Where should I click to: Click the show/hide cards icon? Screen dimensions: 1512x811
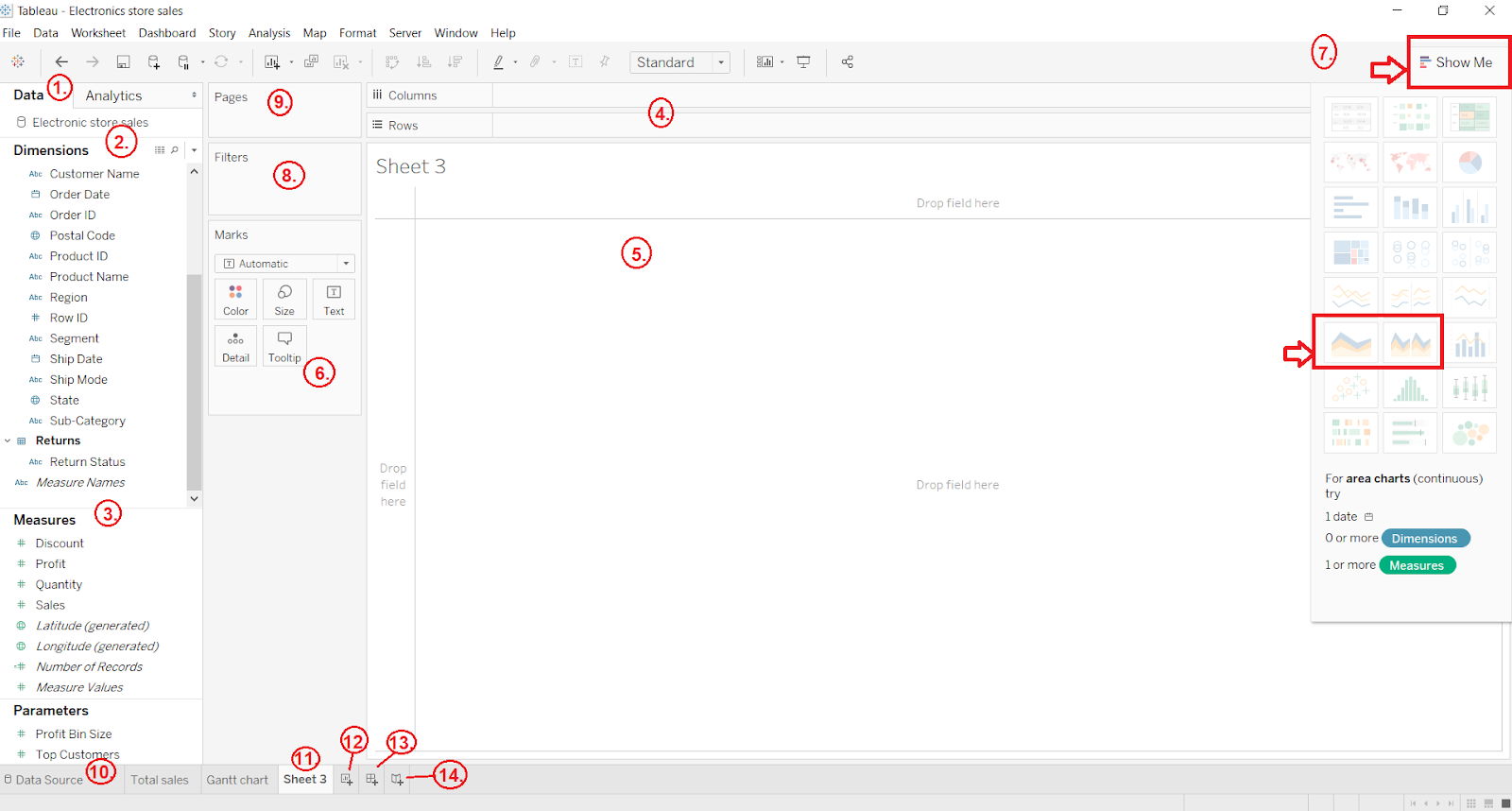coord(765,62)
